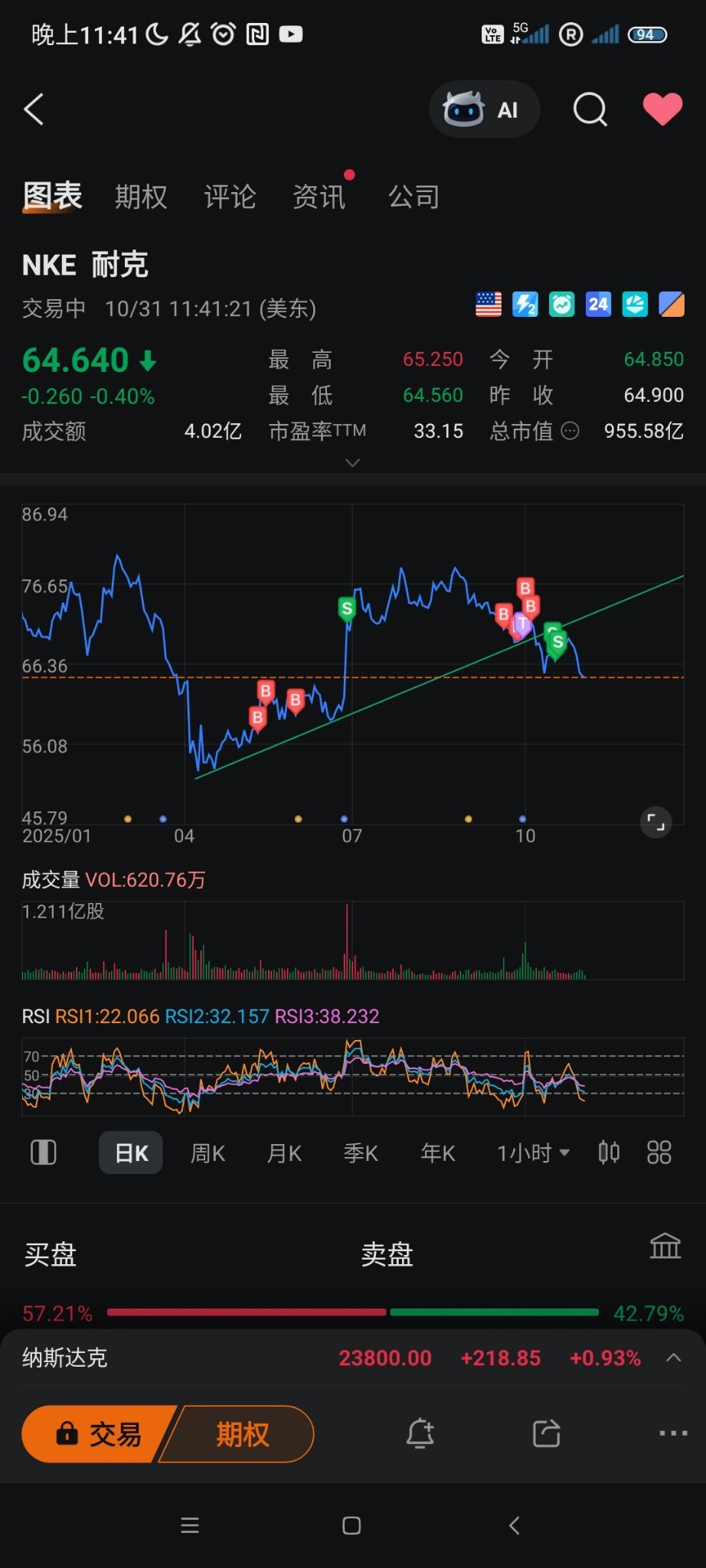The height and width of the screenshot is (1568, 706).
Task: Tap the blue 24-hour trading icon
Action: 598,305
